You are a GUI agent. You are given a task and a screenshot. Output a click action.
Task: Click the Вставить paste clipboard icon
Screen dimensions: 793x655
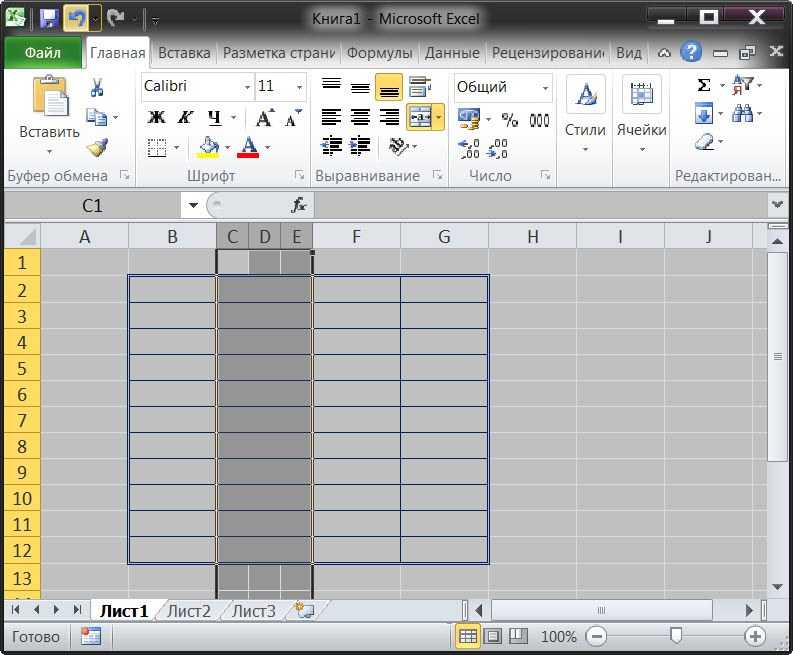pyautogui.click(x=50, y=96)
